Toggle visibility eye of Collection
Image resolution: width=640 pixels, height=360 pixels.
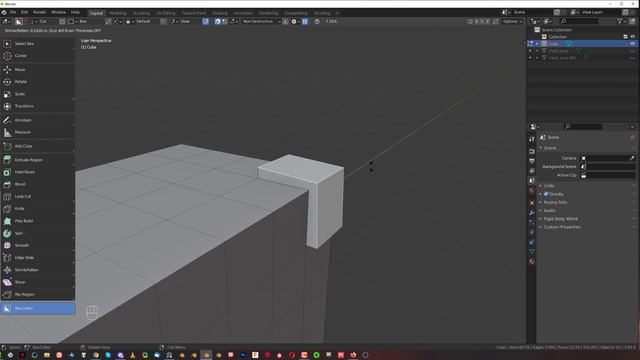click(632, 37)
